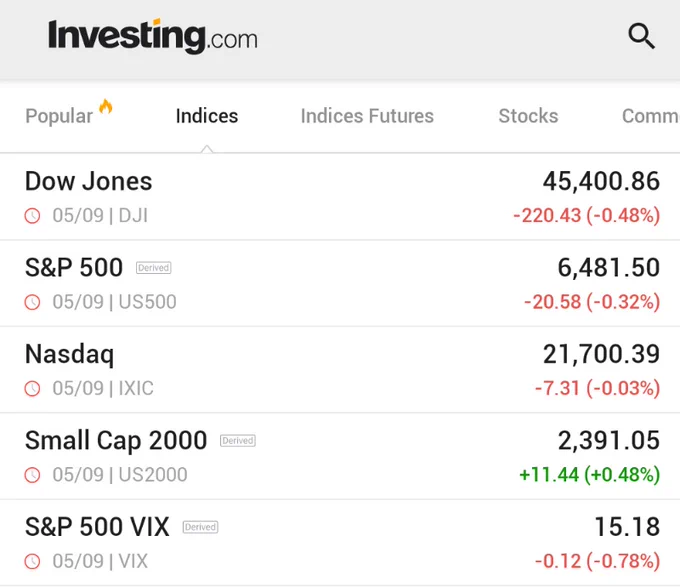The width and height of the screenshot is (680, 587).
Task: Click the clock icon in VIX row
Action: (32, 561)
